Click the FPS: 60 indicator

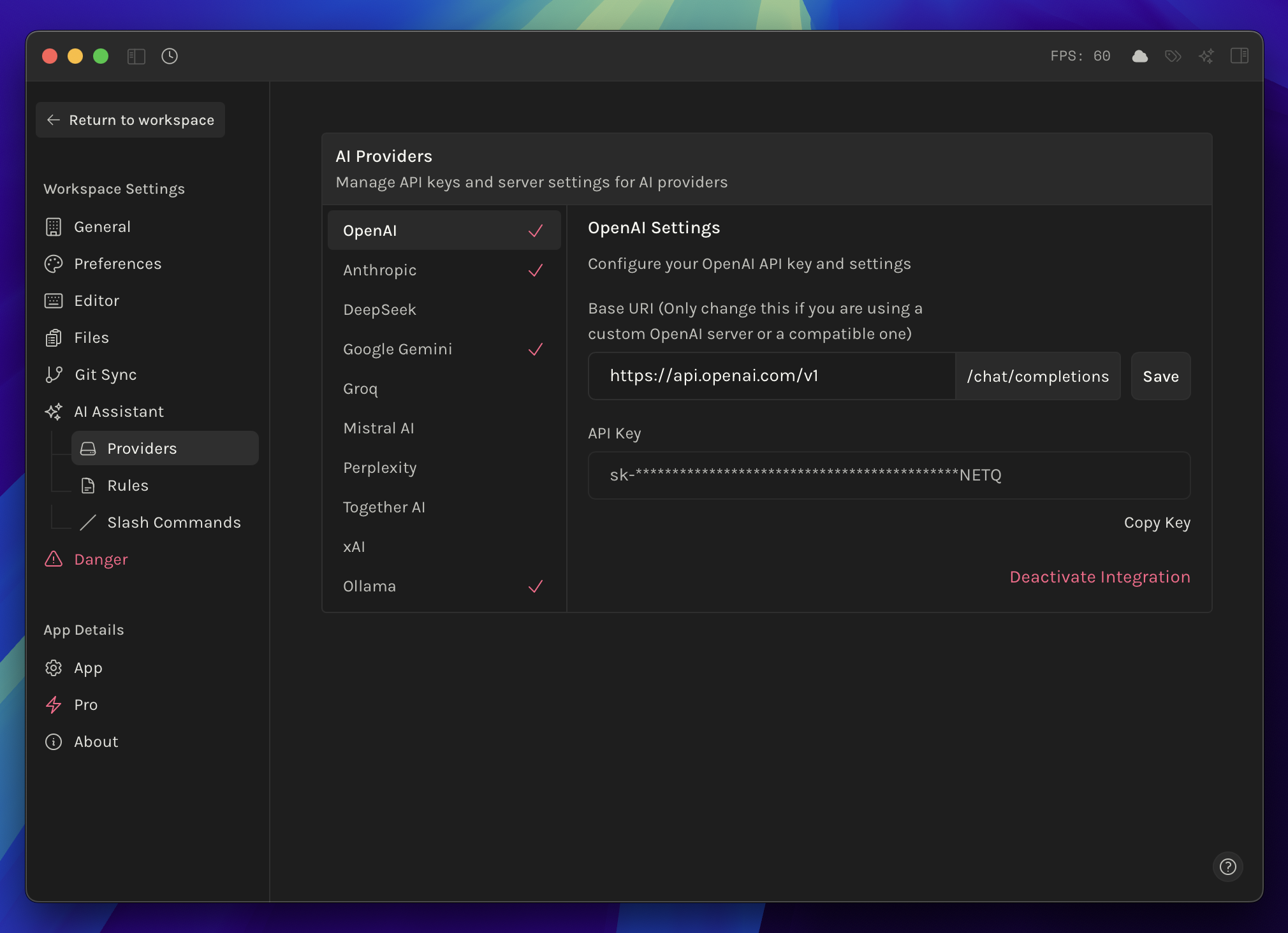(1081, 56)
